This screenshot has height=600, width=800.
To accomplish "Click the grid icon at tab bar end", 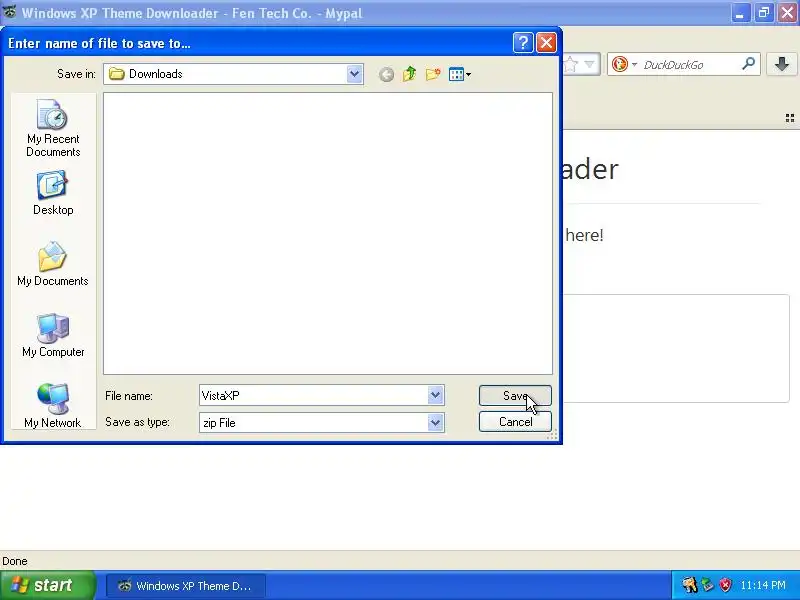I will coord(790,118).
